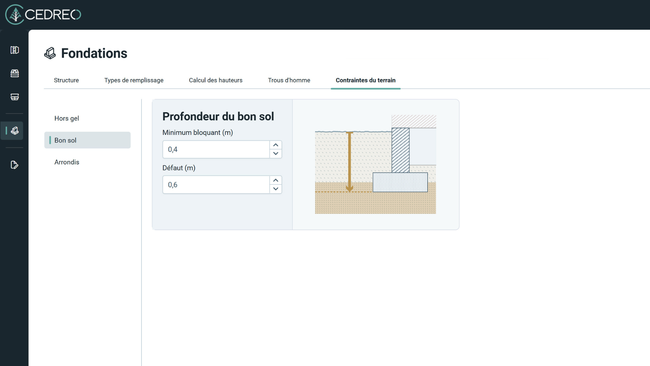Open the house icon in sidebar
The width and height of the screenshot is (650, 366).
[x=15, y=73]
